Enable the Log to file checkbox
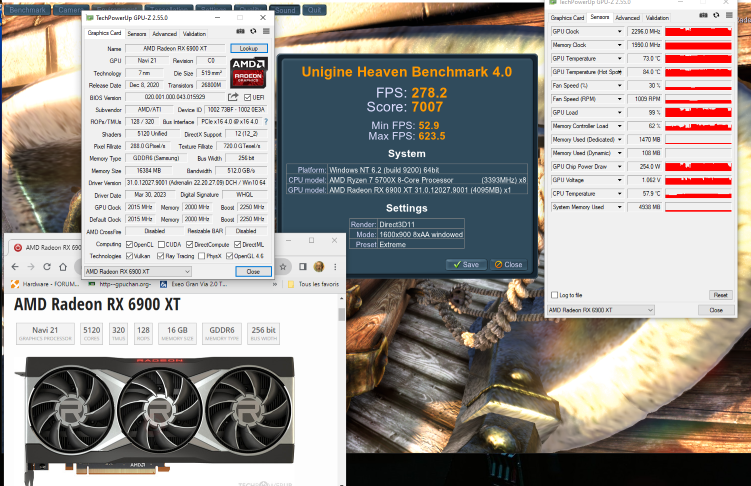This screenshot has height=486, width=751. click(x=555, y=295)
